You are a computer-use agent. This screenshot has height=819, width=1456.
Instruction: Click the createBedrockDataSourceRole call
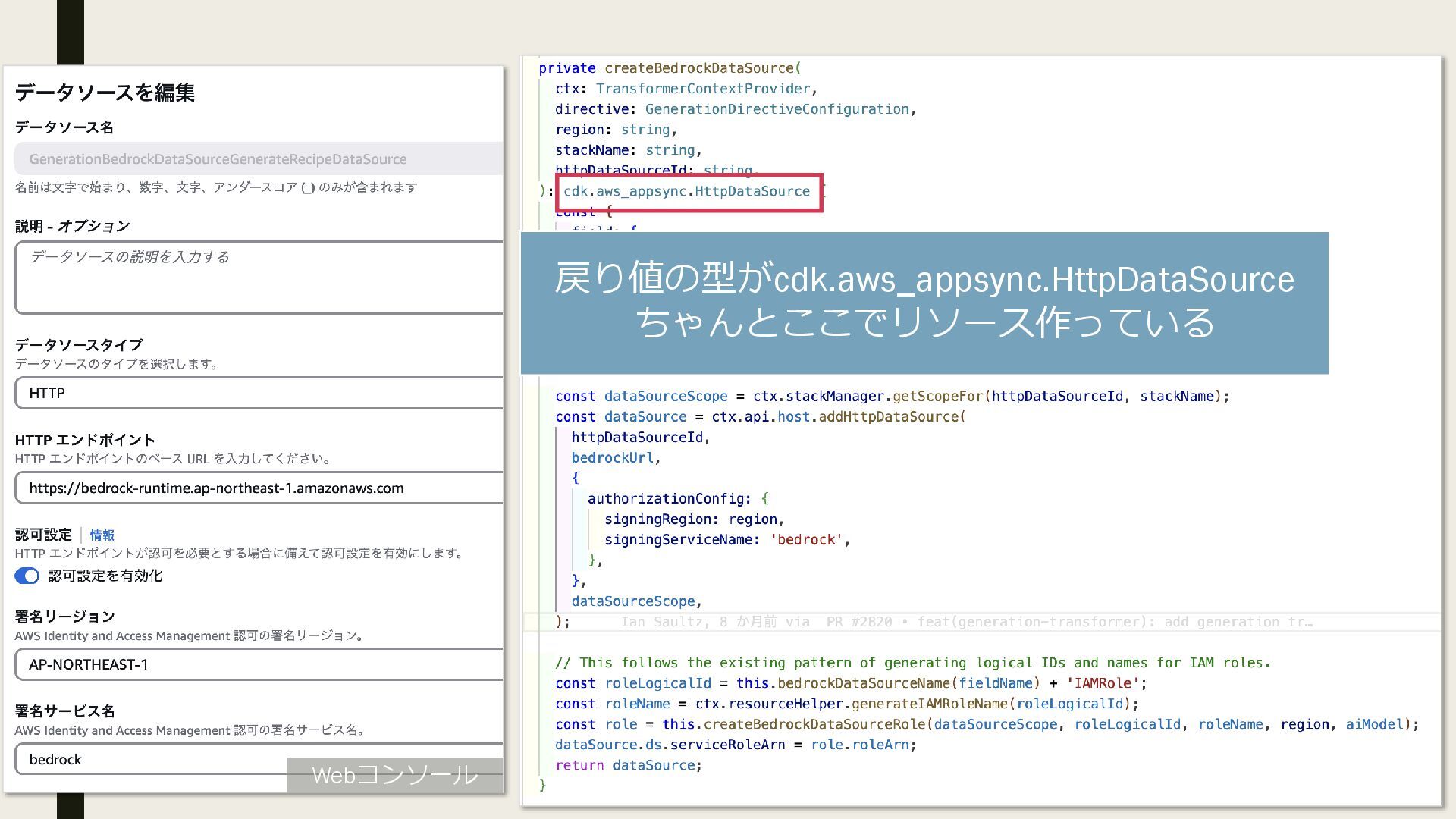(814, 724)
